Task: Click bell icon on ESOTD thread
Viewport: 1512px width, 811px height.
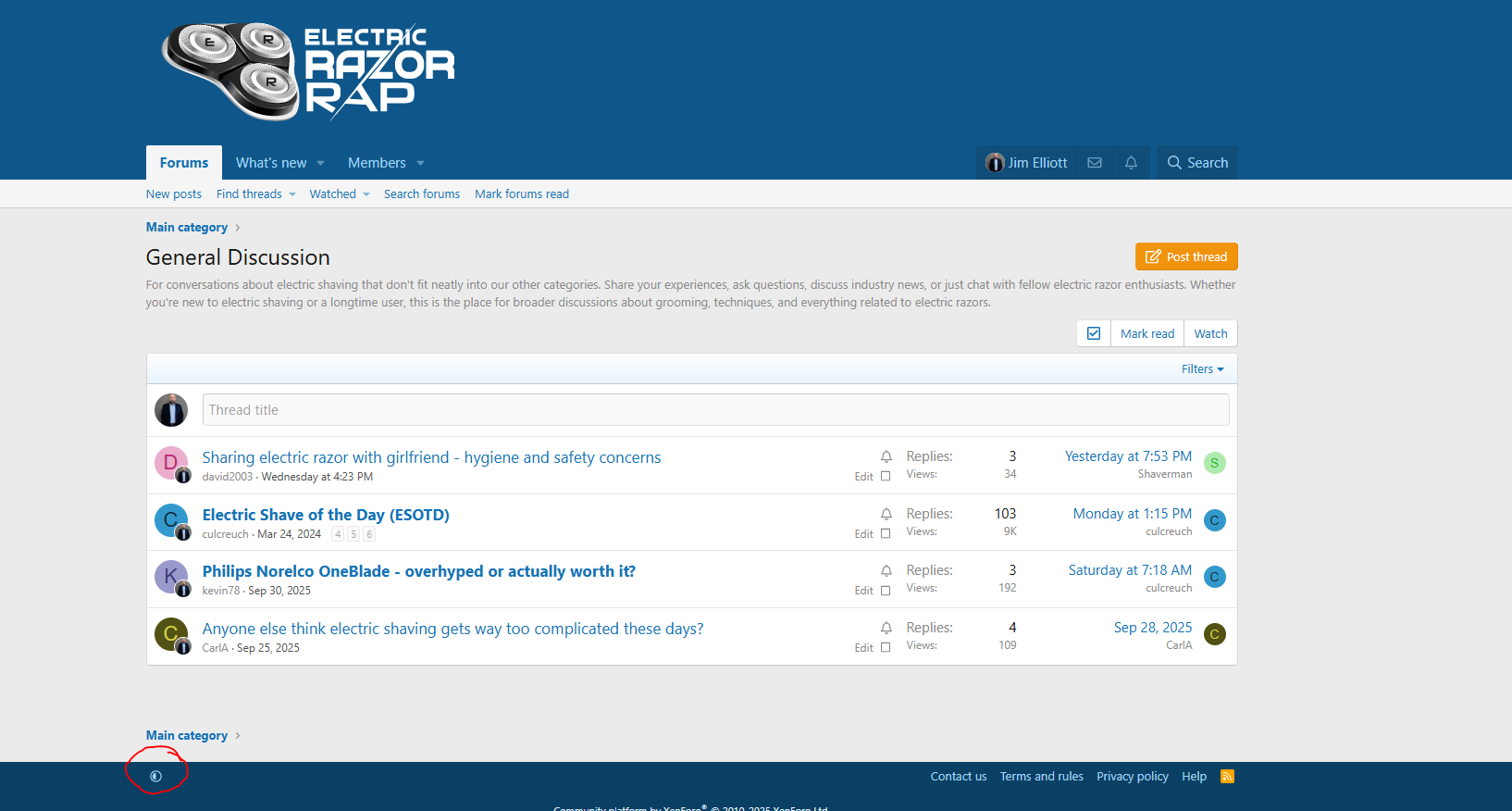Action: pyautogui.click(x=886, y=514)
